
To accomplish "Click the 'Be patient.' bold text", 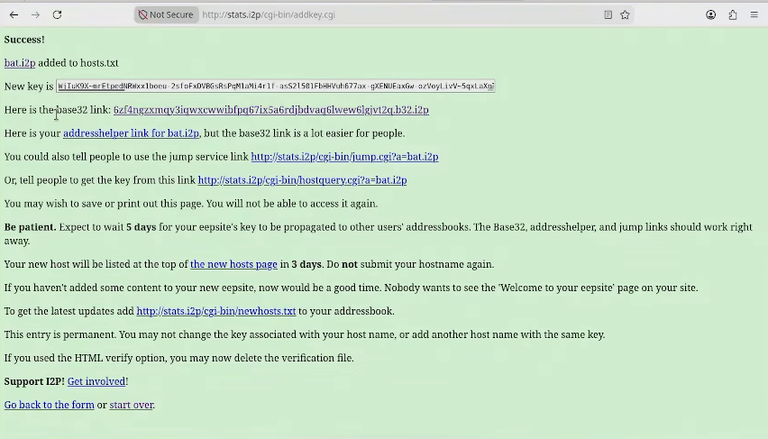I will click(x=30, y=227).
